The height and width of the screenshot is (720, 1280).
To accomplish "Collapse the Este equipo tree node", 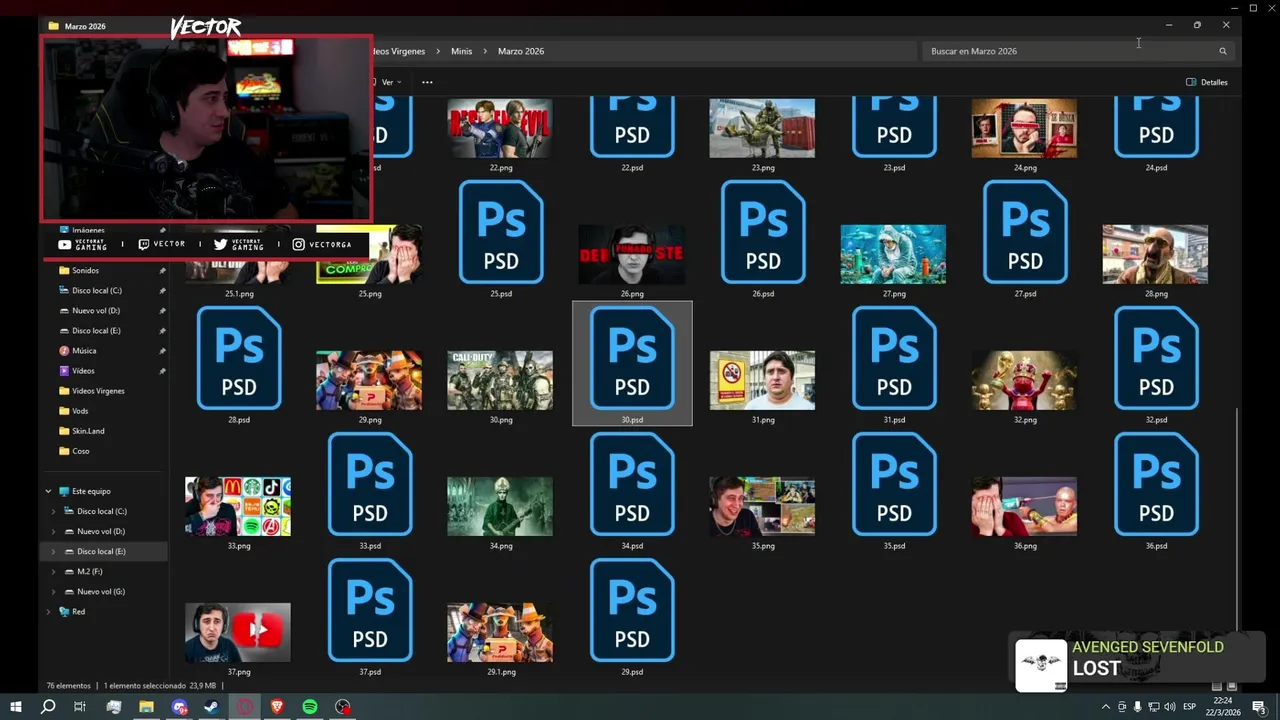I will [x=48, y=491].
